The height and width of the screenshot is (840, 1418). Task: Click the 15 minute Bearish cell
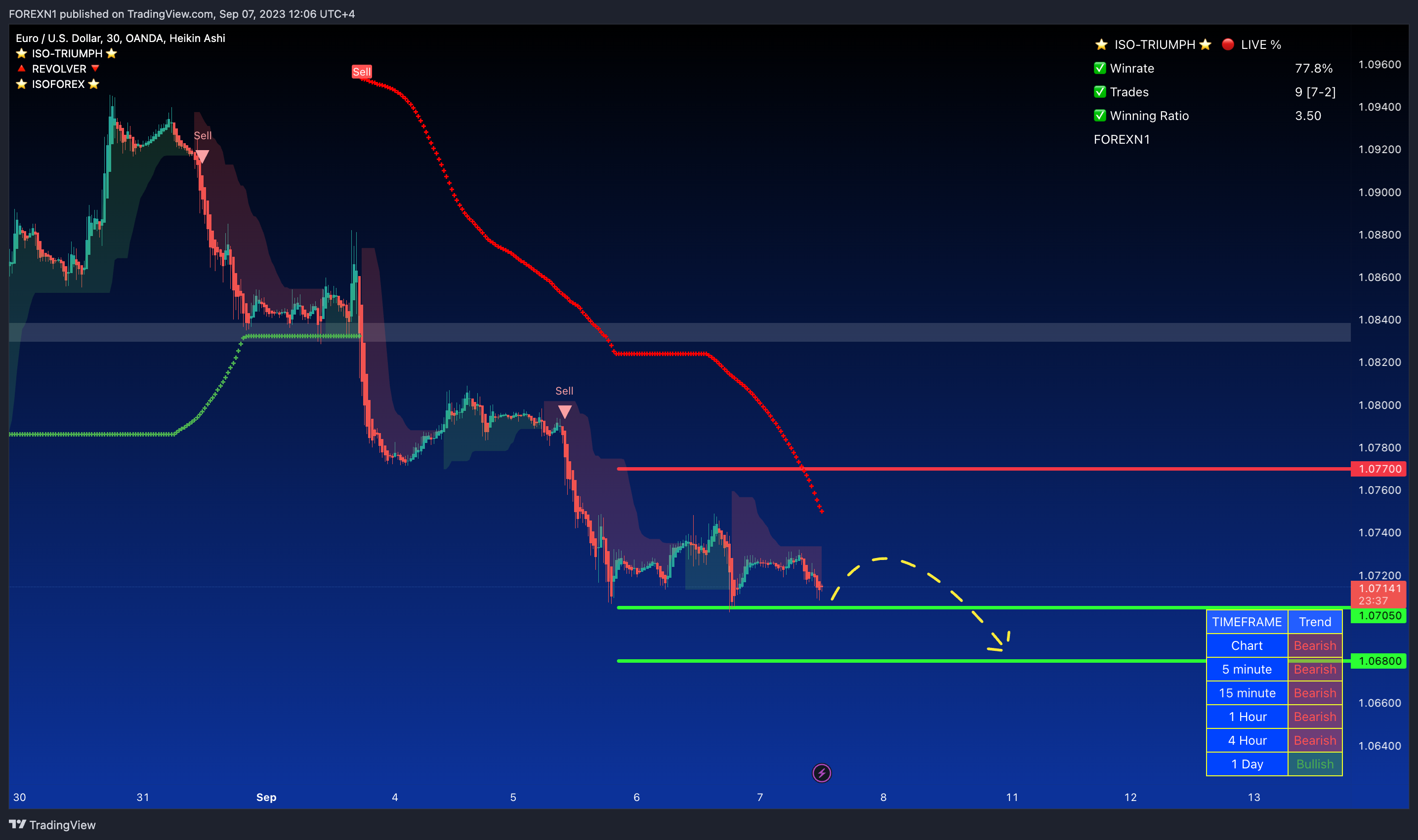1315,693
